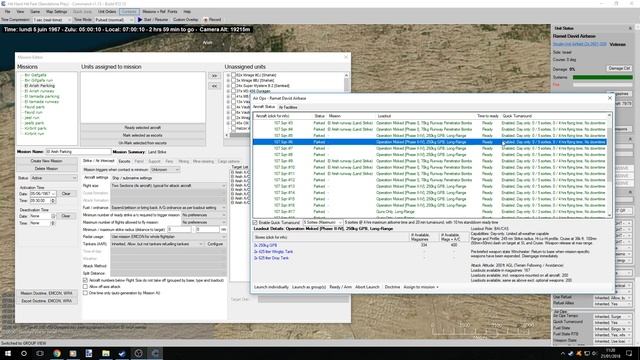
Task: Open Cortana search circle in taskbar
Action: pyautogui.click(x=24, y=353)
